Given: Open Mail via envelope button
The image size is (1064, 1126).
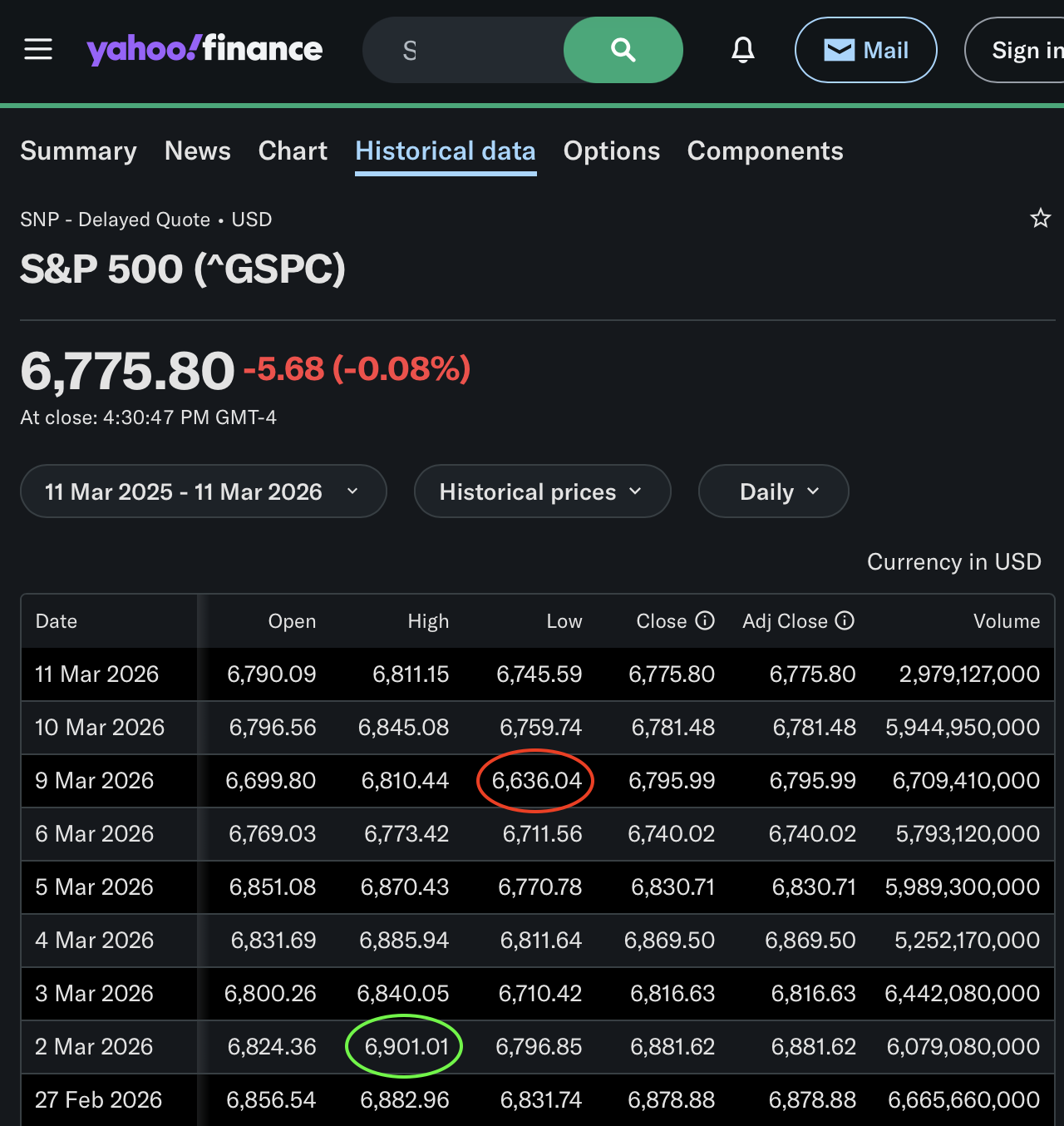Looking at the screenshot, I should point(865,50).
